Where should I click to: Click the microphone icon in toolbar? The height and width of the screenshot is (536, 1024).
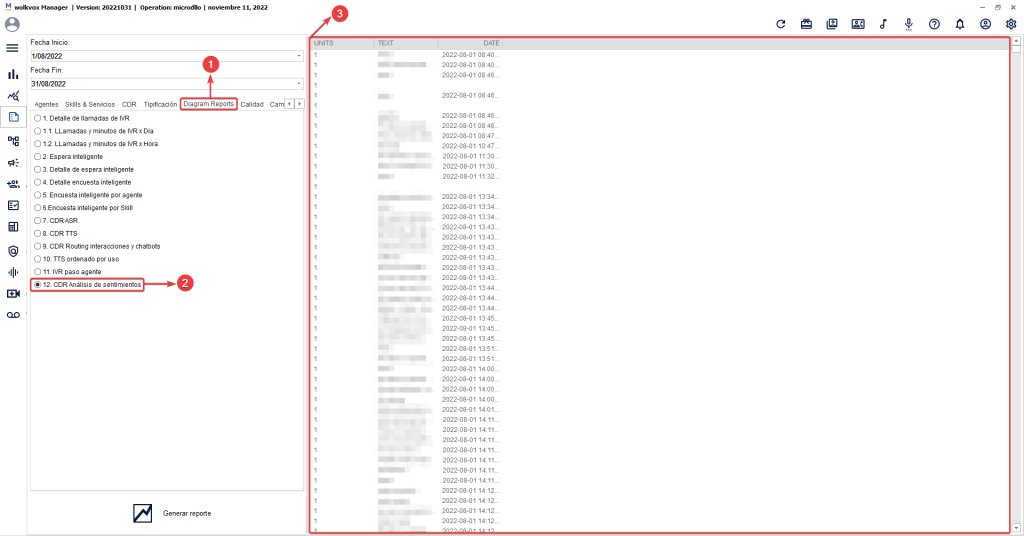pyautogui.click(x=908, y=24)
